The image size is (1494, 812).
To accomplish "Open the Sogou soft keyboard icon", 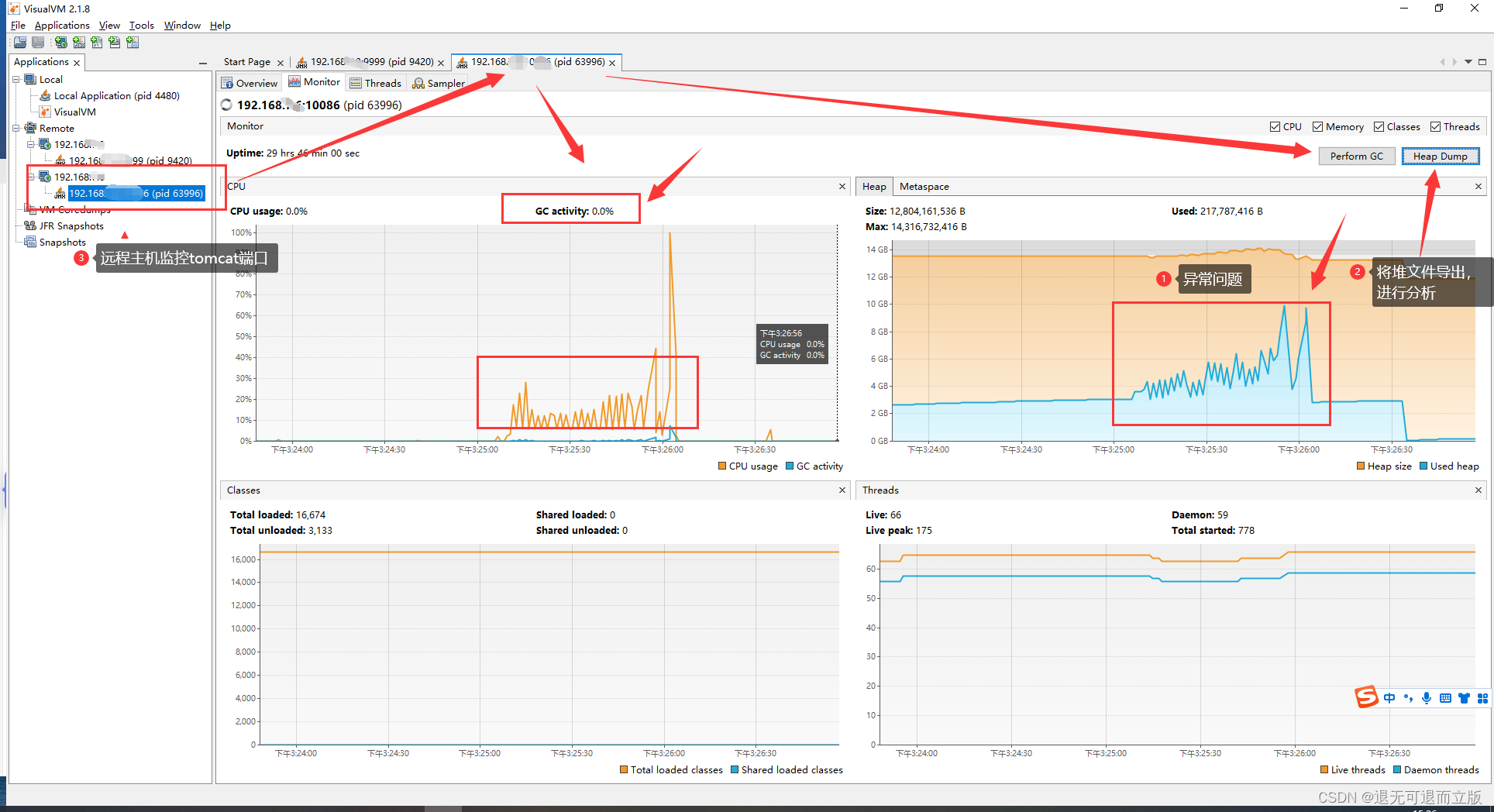I will point(1445,698).
